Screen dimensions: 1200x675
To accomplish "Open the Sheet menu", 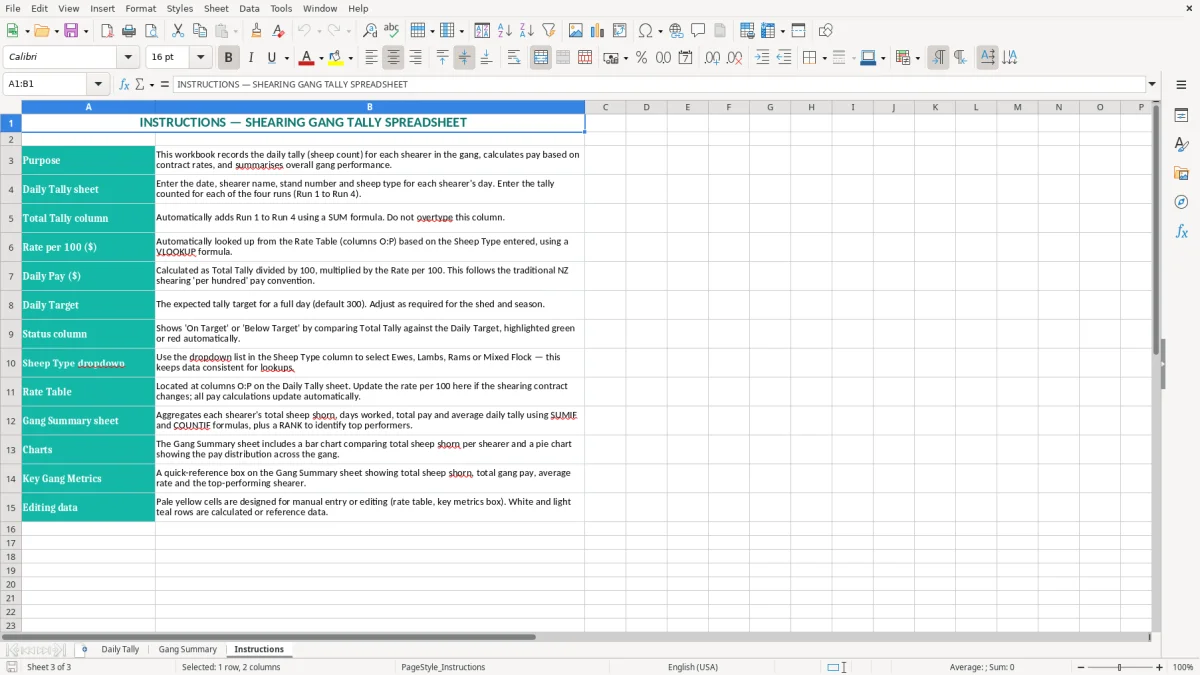I will (x=216, y=8).
